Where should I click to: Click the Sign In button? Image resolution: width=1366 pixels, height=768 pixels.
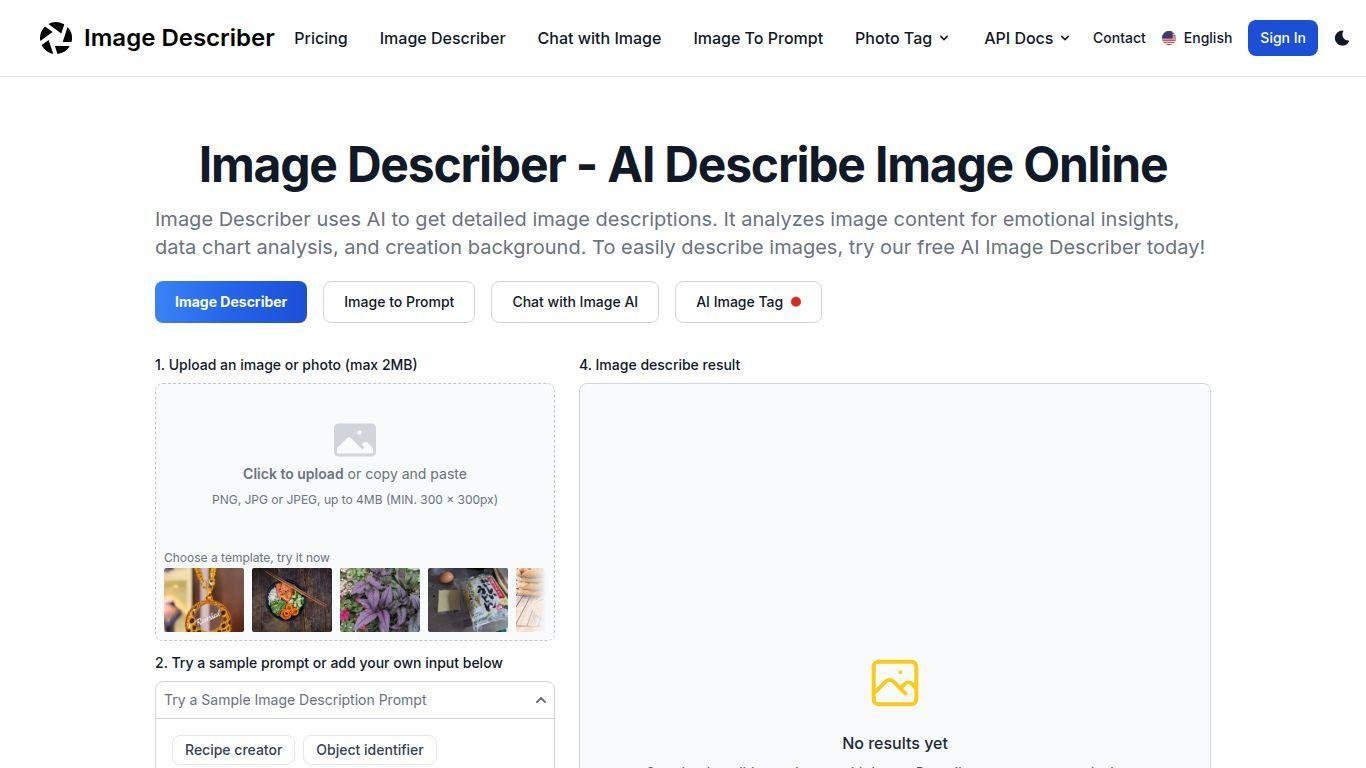(1283, 38)
